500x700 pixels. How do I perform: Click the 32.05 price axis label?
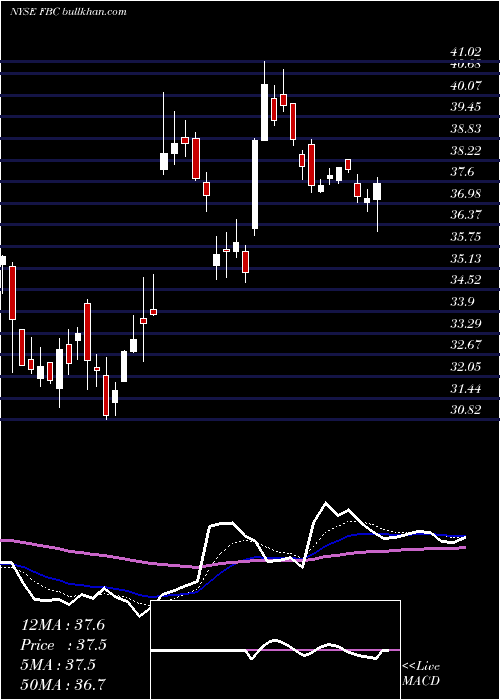point(466,367)
